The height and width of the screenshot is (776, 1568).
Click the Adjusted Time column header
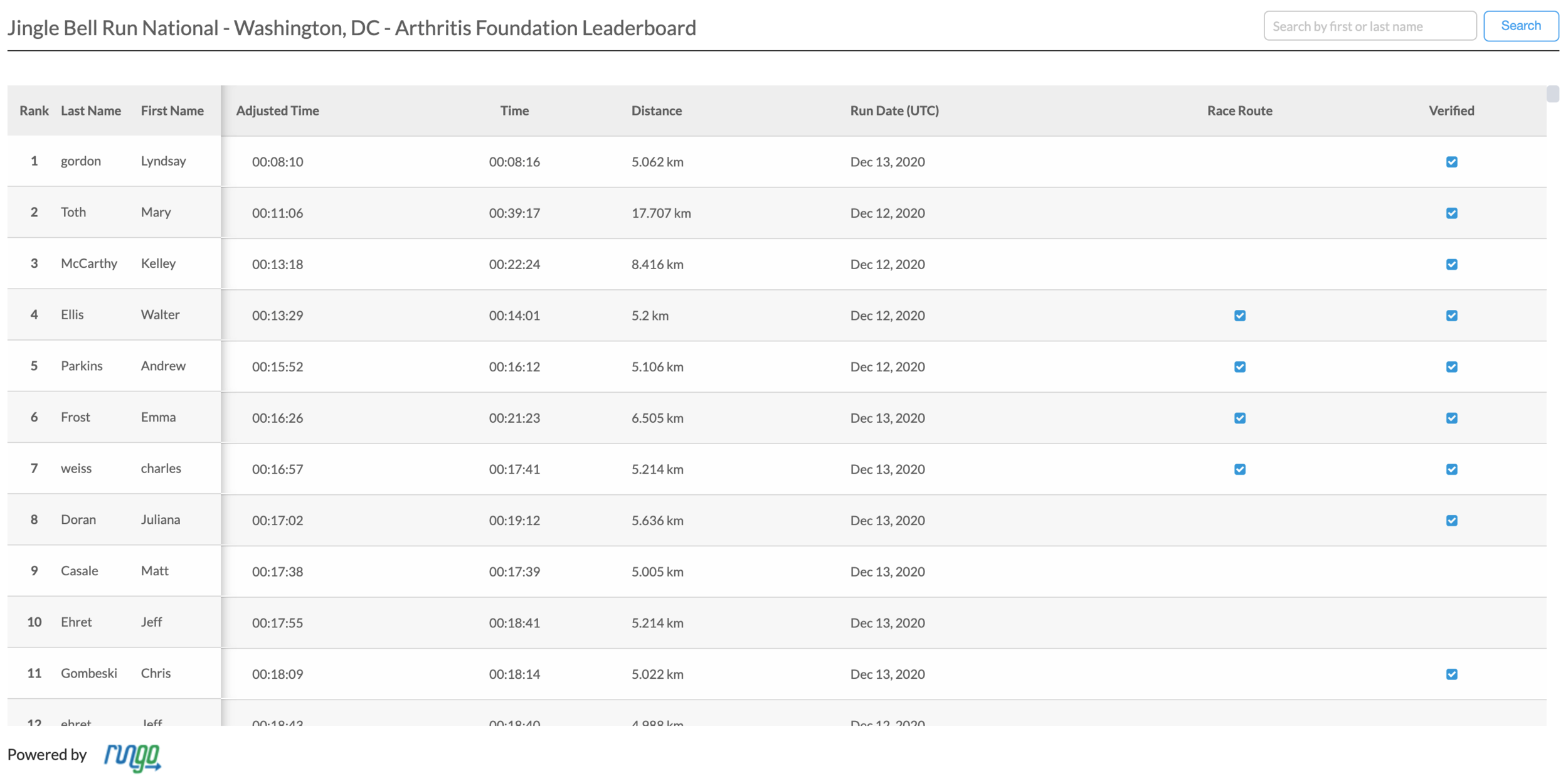coord(277,111)
